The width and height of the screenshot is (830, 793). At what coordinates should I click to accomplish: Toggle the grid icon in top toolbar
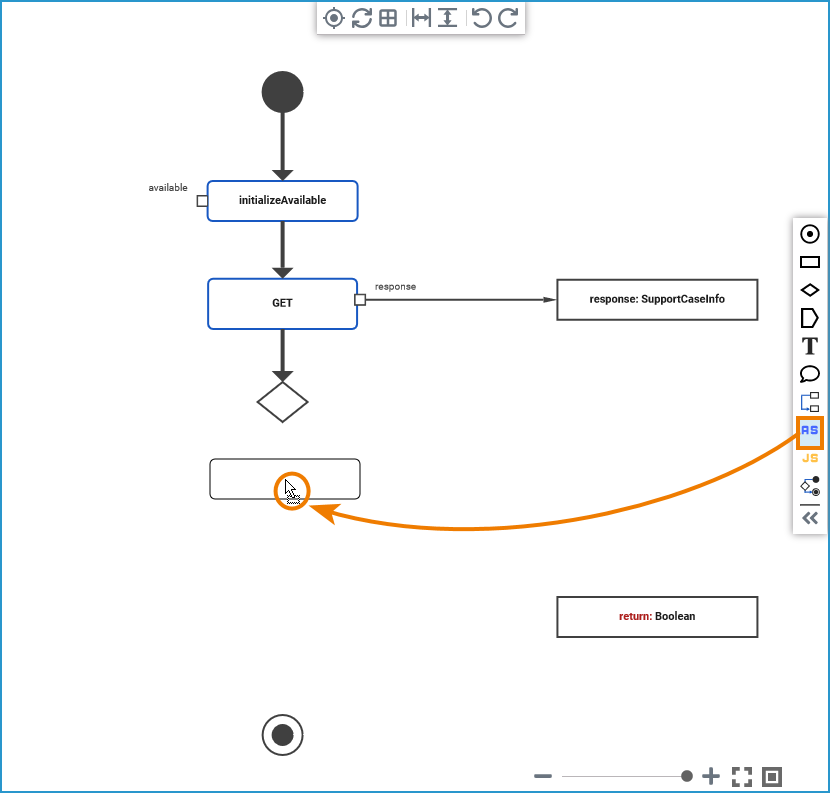388,18
